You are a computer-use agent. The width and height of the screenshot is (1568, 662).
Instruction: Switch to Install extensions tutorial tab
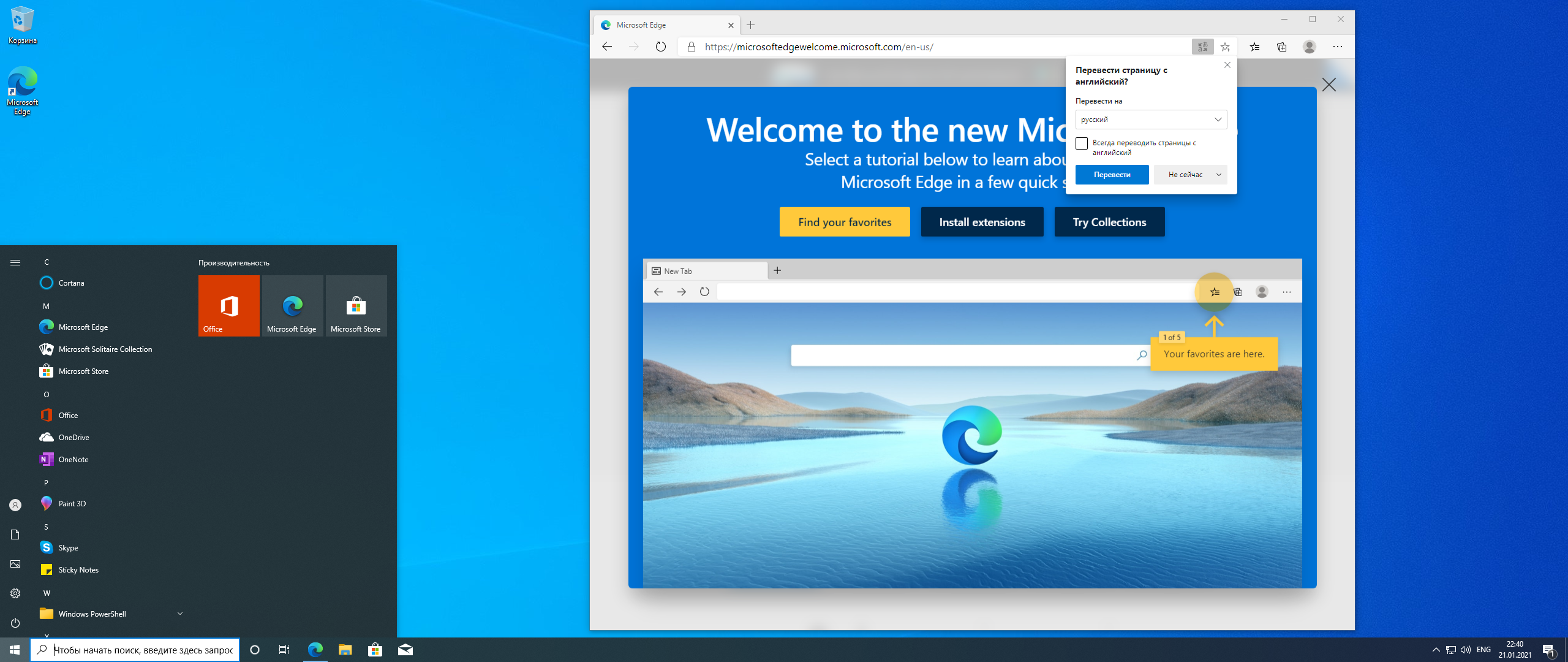click(982, 222)
